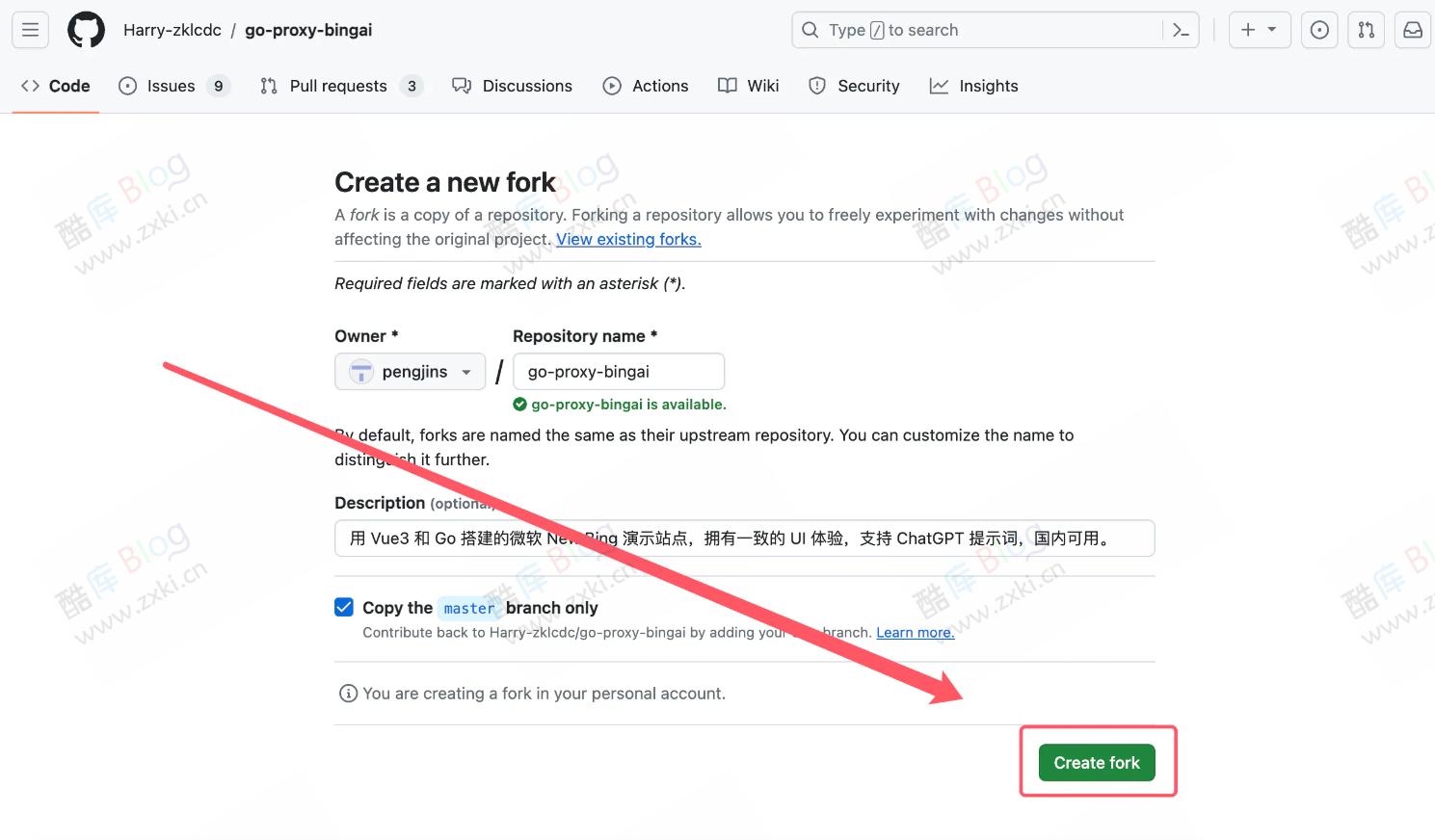Open the create-new plus dropdown
Screen dimensions: 1435x840
click(x=1259, y=30)
